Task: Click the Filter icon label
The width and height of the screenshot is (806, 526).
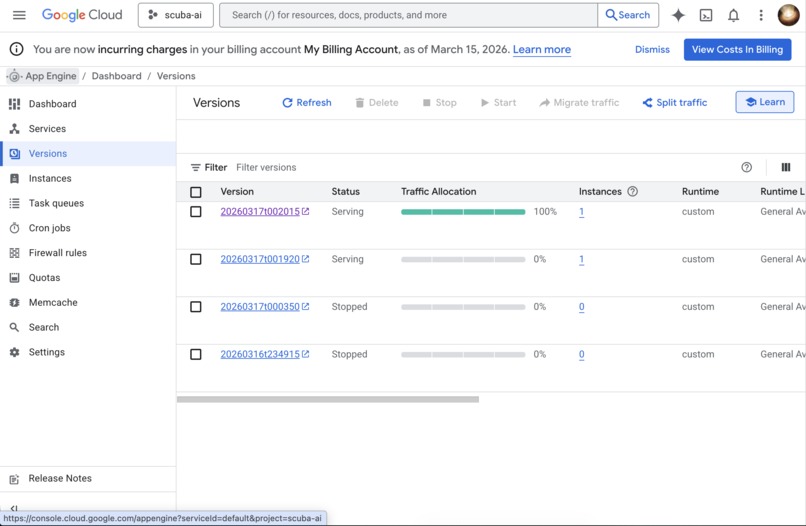Action: [x=209, y=168]
